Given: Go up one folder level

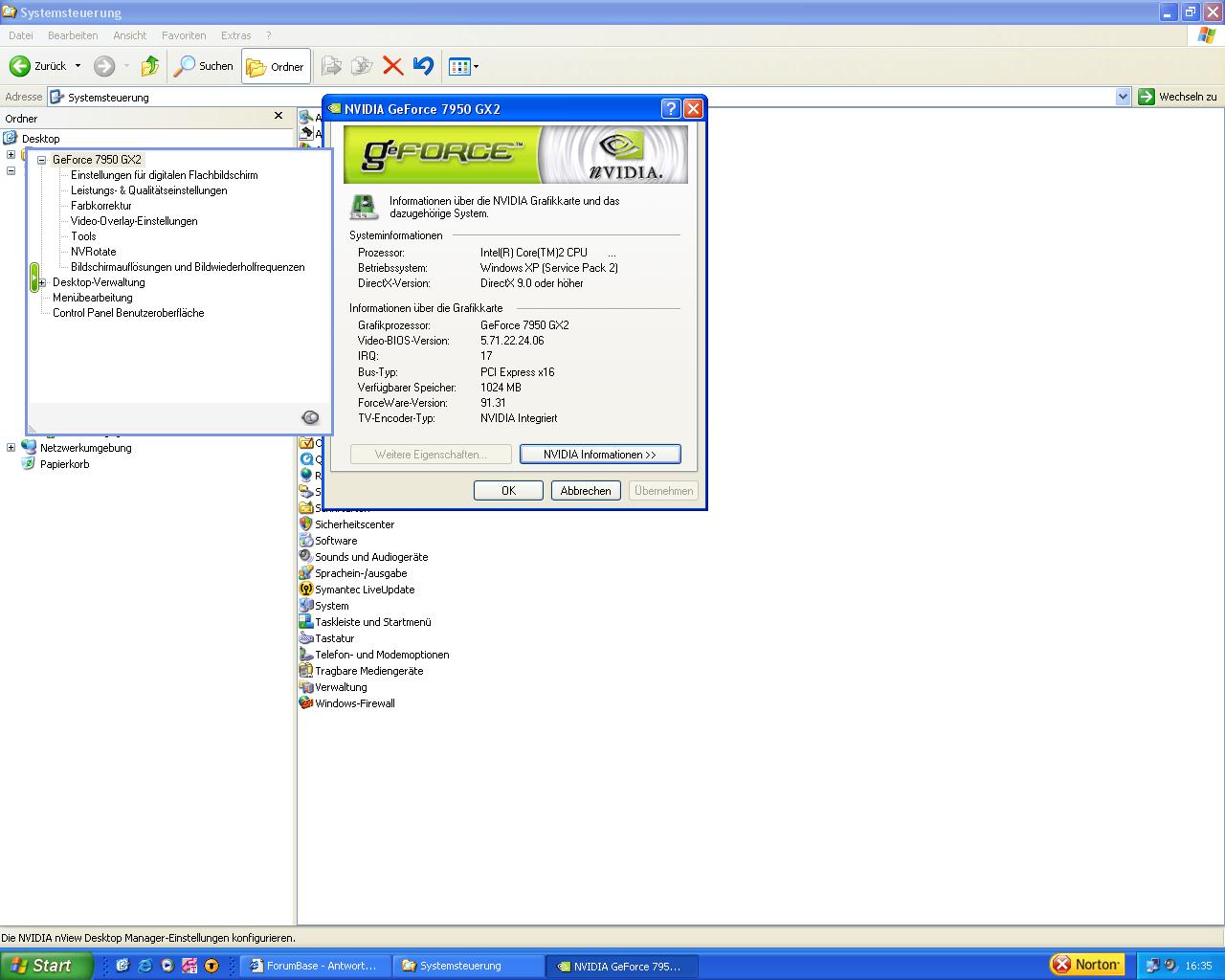Looking at the screenshot, I should click(x=150, y=66).
